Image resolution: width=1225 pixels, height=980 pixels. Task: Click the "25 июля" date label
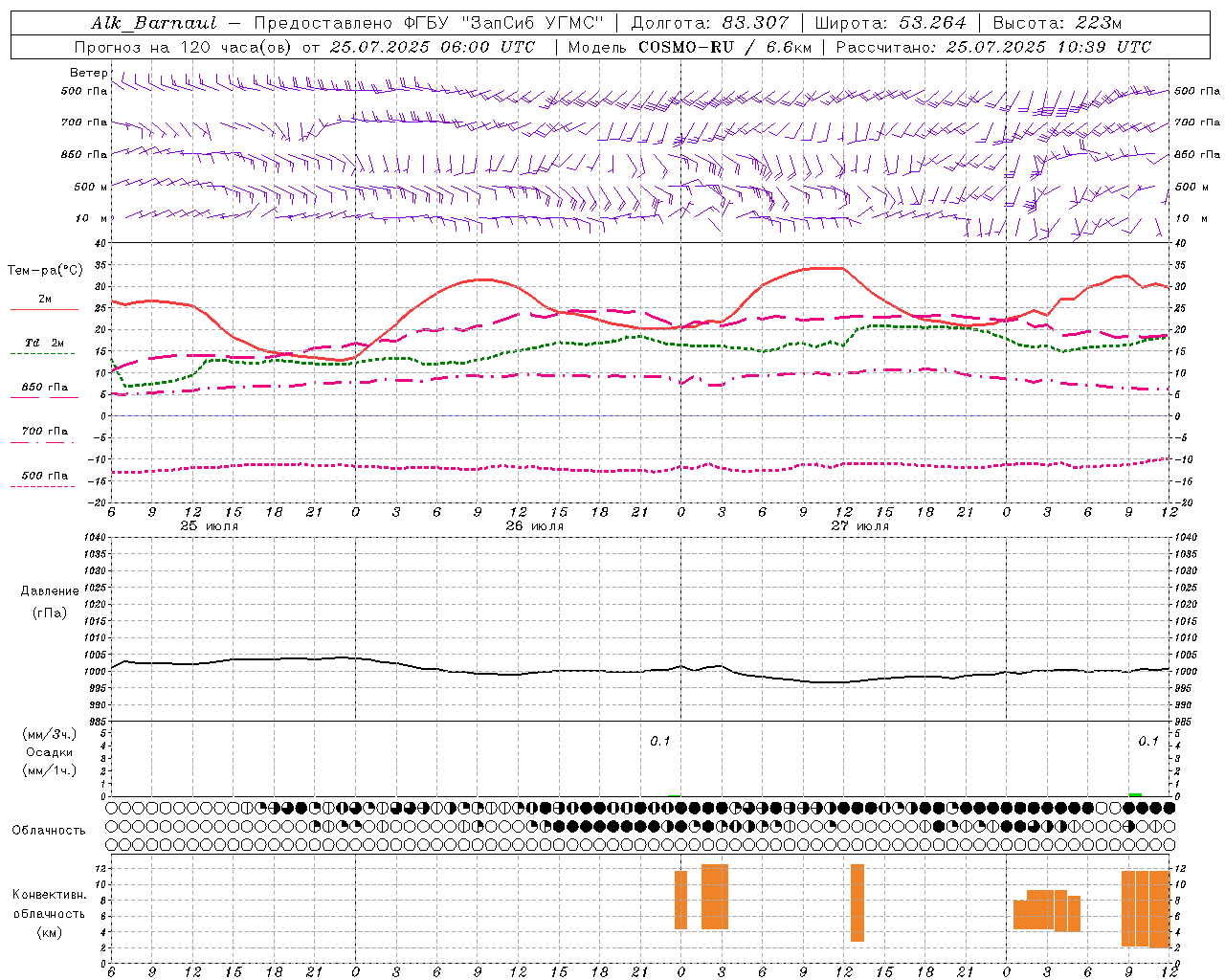[x=210, y=526]
